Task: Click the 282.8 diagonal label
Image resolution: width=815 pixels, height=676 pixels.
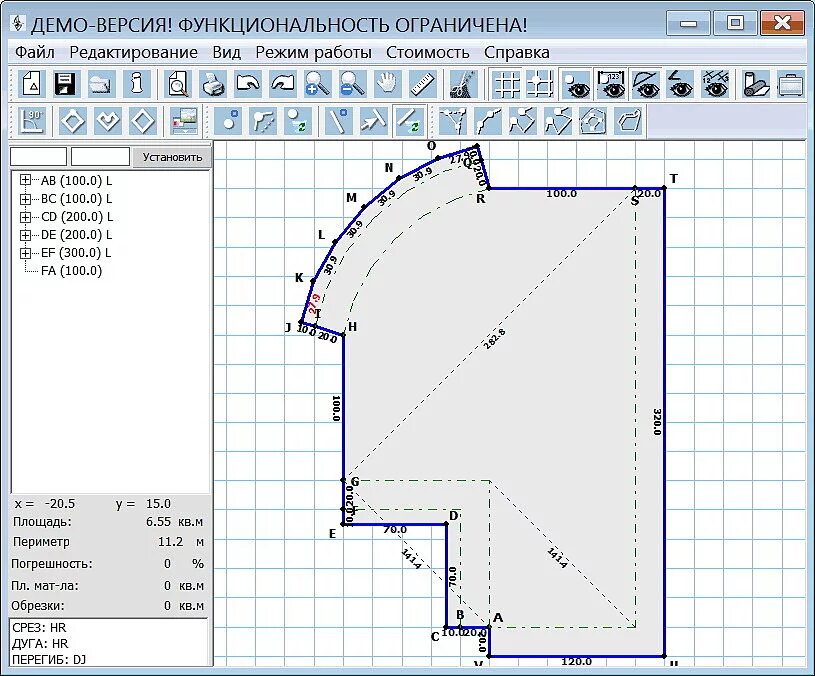Action: (x=494, y=339)
